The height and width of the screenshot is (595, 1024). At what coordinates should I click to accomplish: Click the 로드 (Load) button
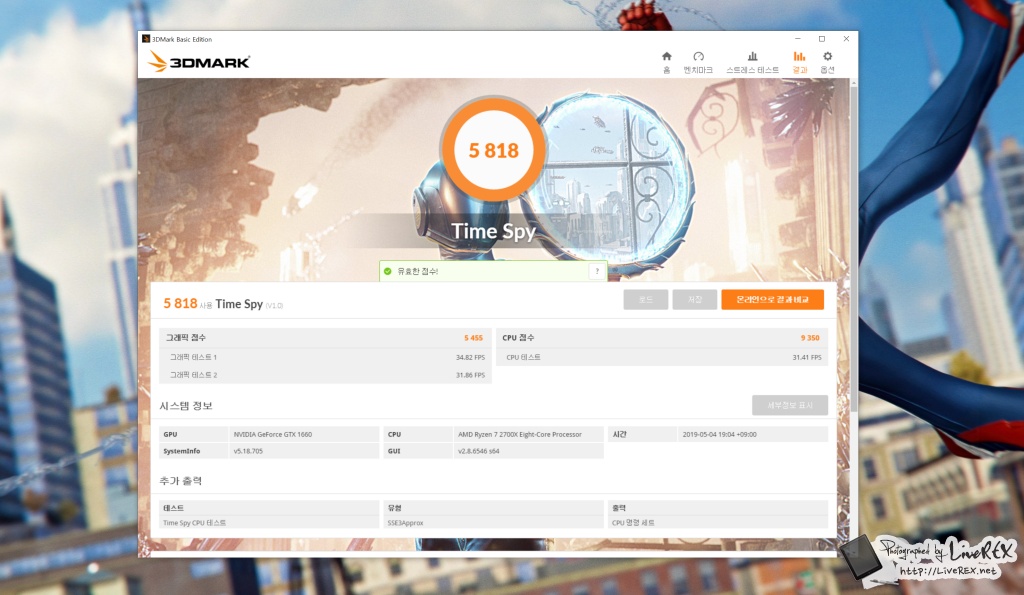[x=645, y=299]
